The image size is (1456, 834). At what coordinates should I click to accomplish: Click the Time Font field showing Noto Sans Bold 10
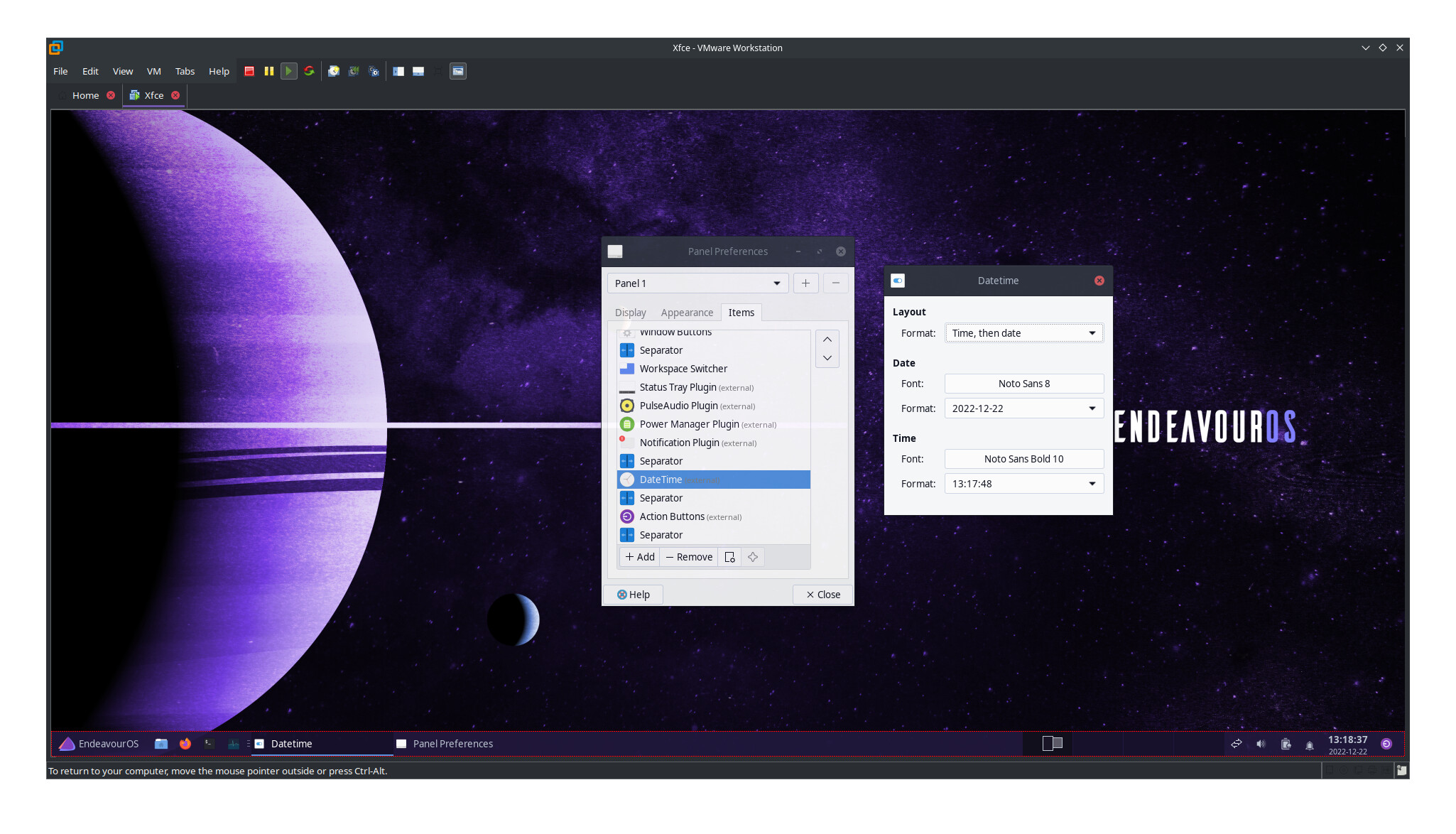(1023, 458)
